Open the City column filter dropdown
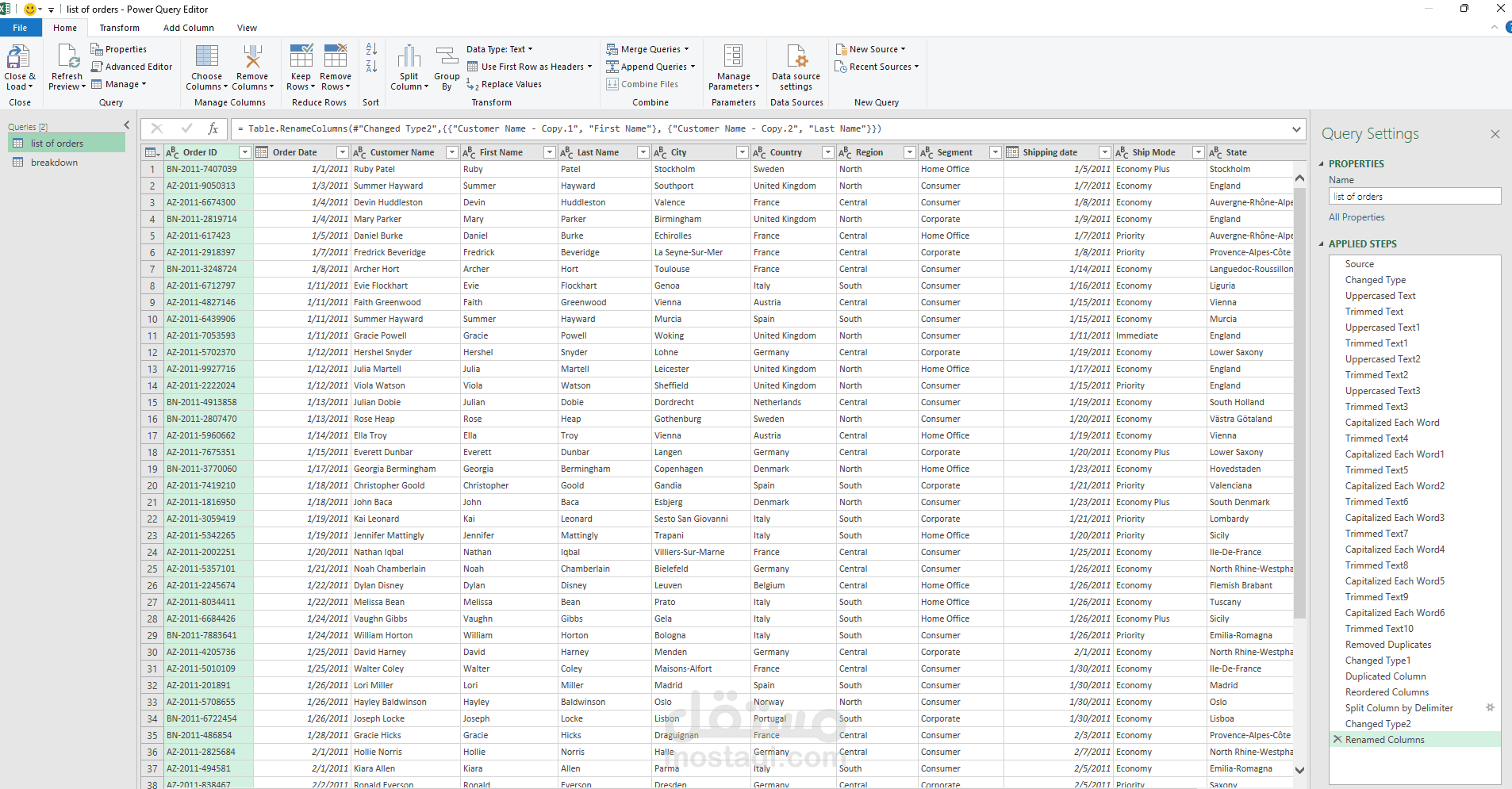The height and width of the screenshot is (789, 1512). point(743,152)
